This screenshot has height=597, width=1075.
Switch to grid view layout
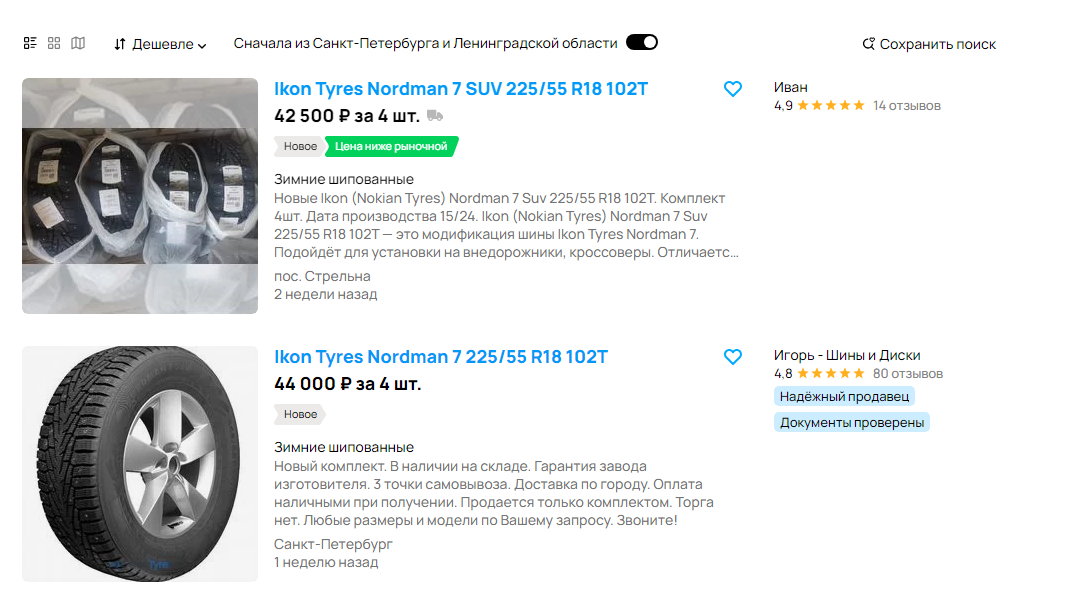click(54, 43)
